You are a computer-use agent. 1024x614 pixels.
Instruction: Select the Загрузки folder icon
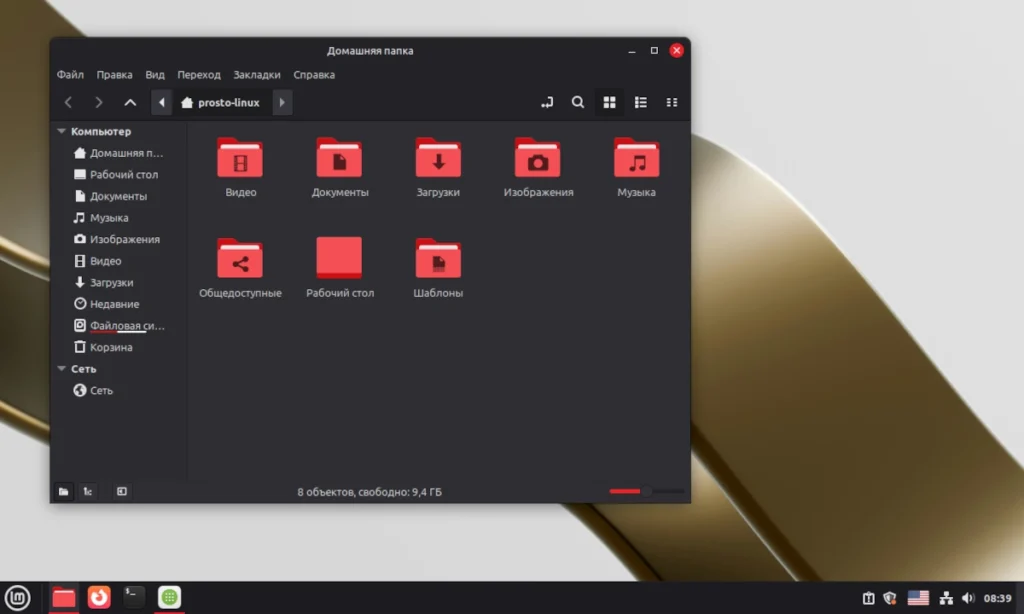point(438,158)
